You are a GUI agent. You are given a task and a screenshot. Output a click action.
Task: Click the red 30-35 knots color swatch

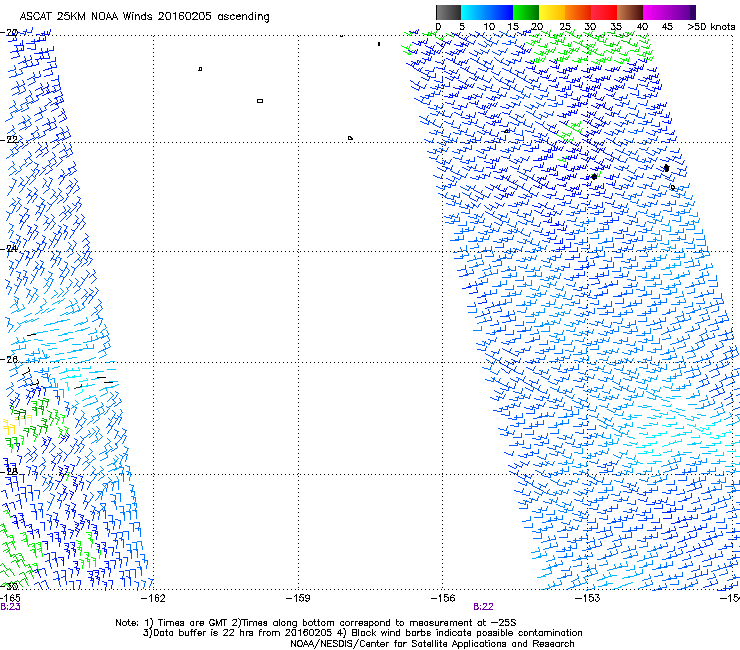click(604, 12)
